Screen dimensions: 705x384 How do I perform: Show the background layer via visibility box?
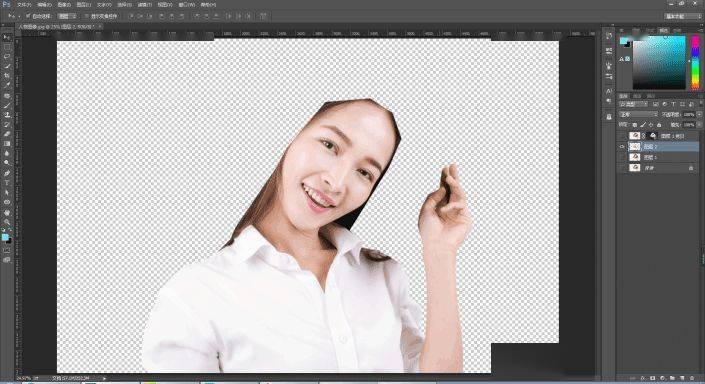[x=622, y=168]
